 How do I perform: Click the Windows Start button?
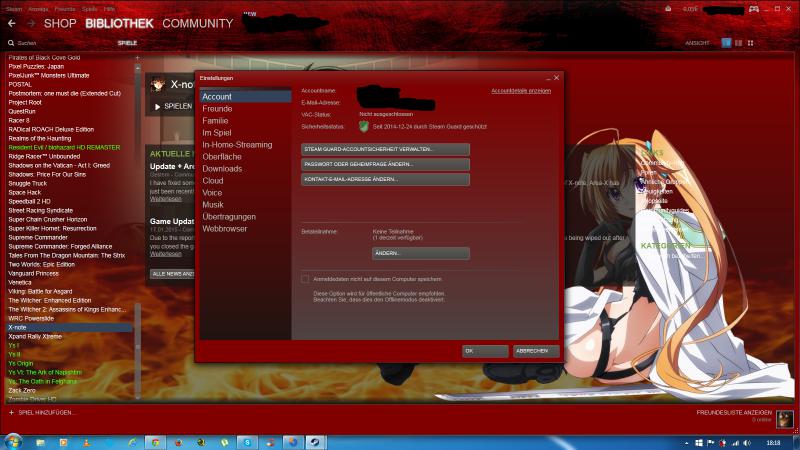pyautogui.click(x=14, y=441)
